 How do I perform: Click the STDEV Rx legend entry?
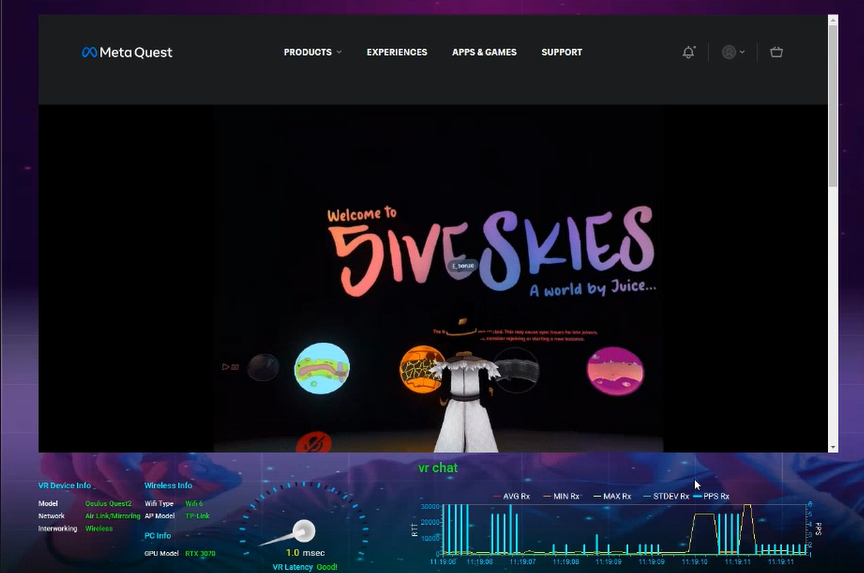(666, 496)
